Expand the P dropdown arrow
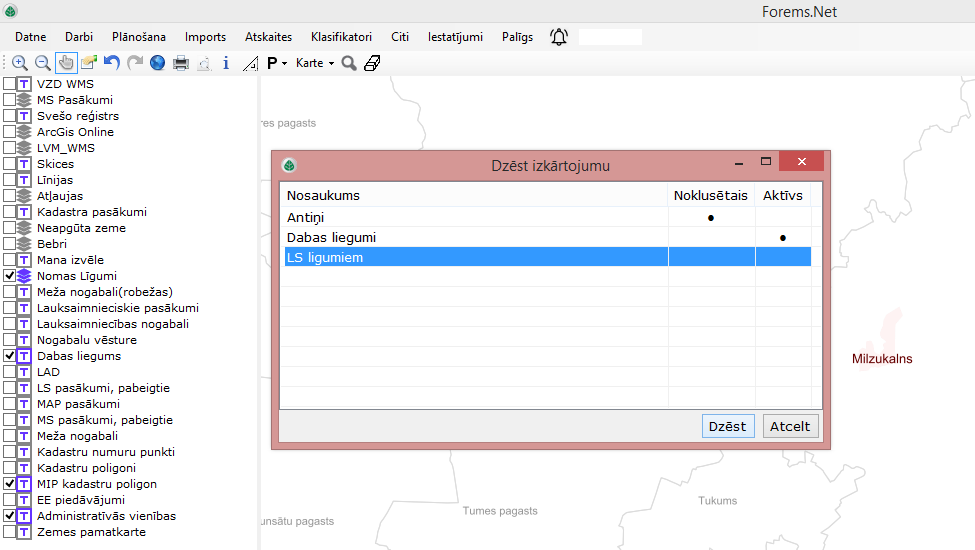The height and width of the screenshot is (550, 975). click(x=284, y=64)
